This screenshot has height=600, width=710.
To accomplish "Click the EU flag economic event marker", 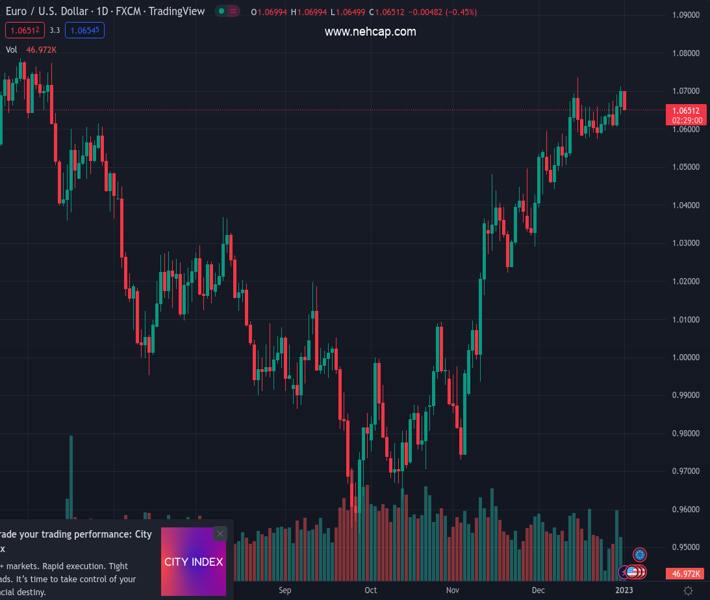I will [x=640, y=554].
